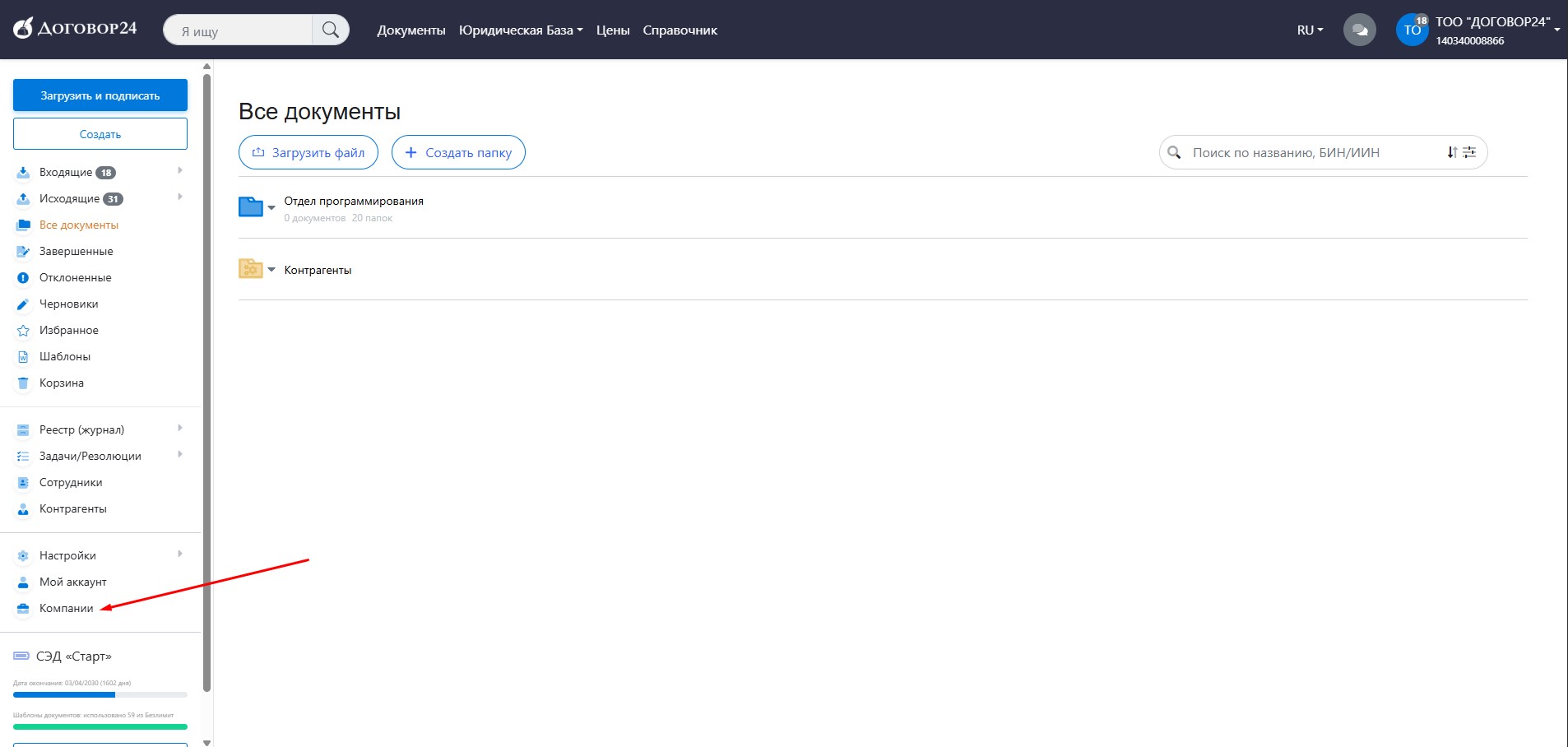Image resolution: width=1568 pixels, height=747 pixels.
Task: Expand the Входящие submenu arrow
Action: (x=179, y=171)
